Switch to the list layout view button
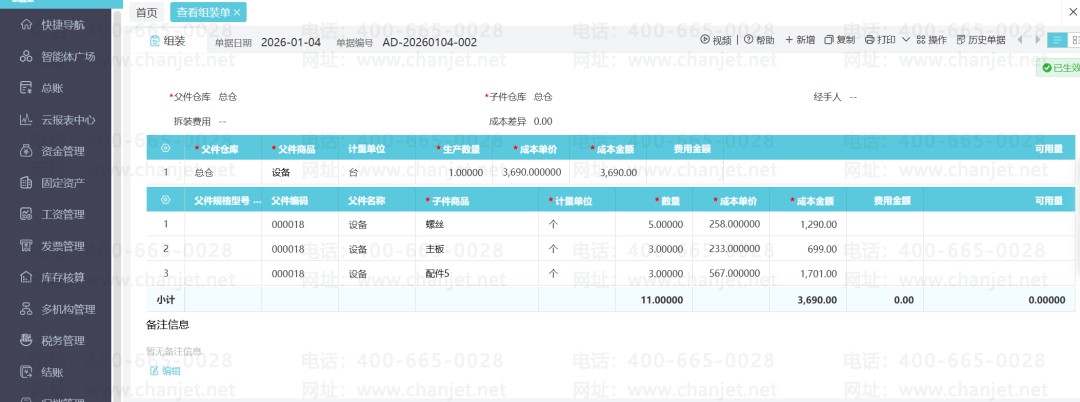 coord(1057,41)
